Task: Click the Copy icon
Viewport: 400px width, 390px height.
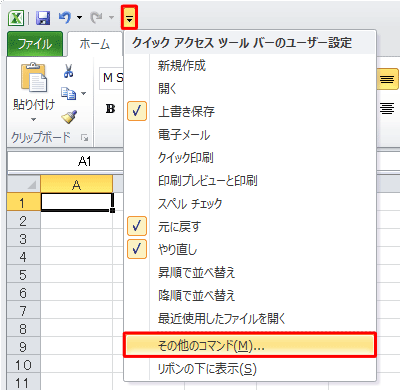Action: 68,94
